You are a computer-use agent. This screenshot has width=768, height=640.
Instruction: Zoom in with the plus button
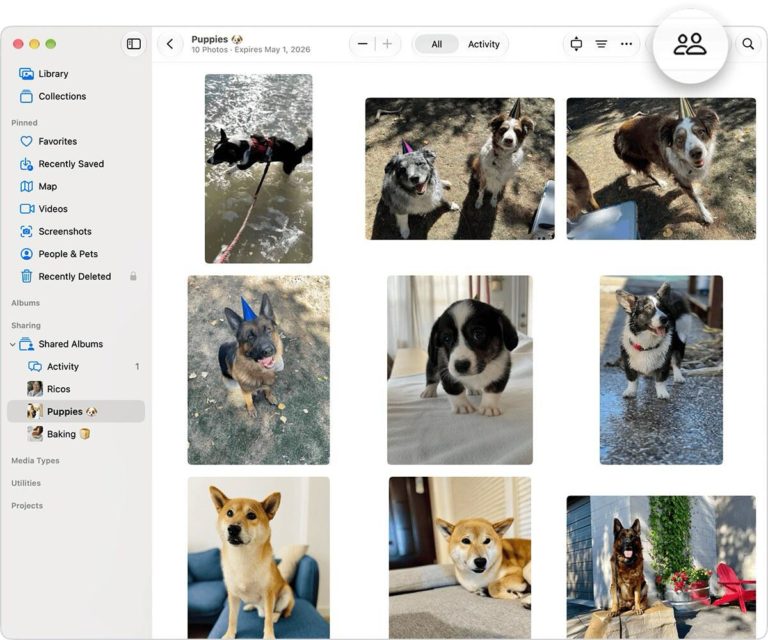pyautogui.click(x=387, y=44)
